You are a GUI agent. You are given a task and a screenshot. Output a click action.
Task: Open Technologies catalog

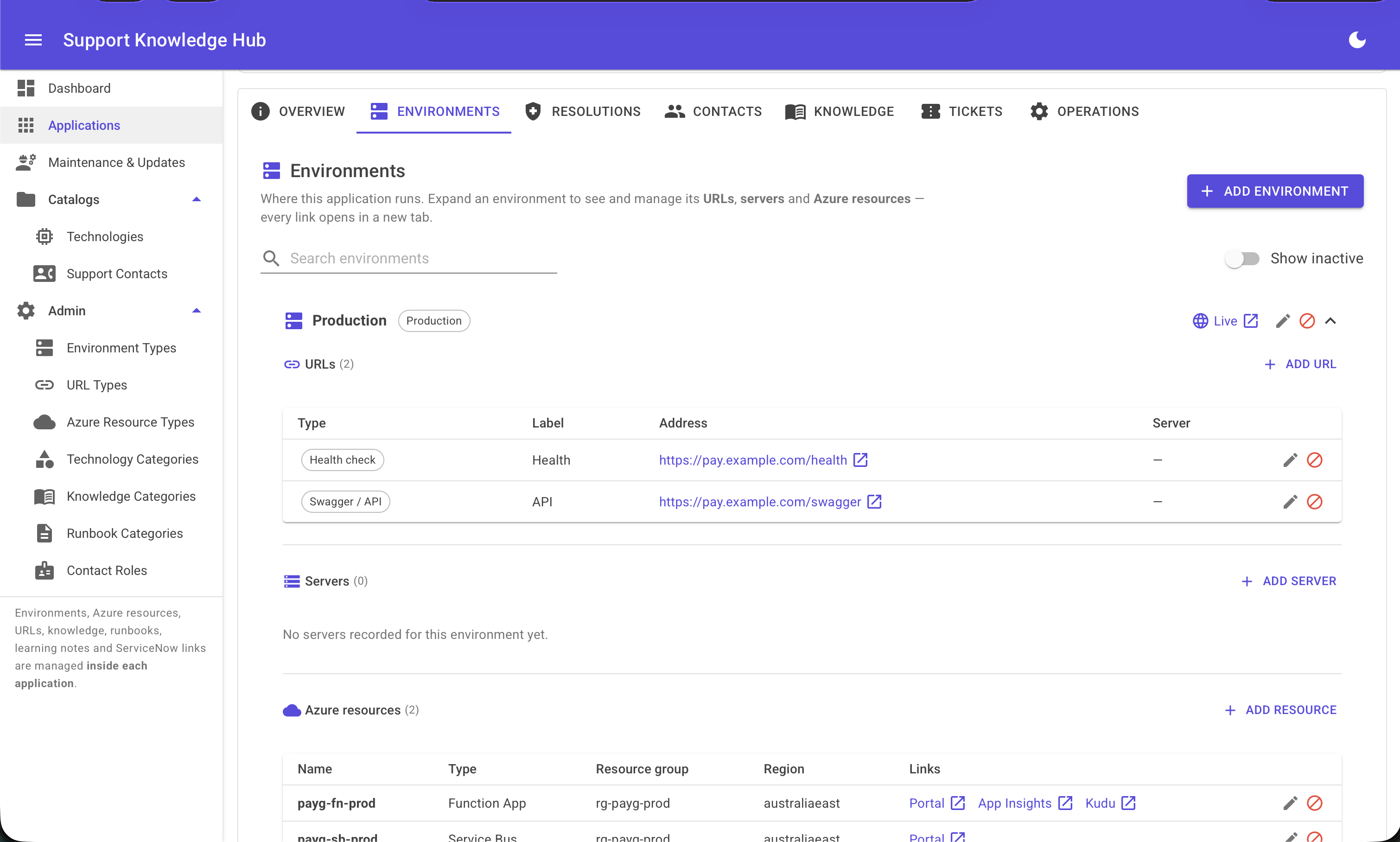click(111, 236)
